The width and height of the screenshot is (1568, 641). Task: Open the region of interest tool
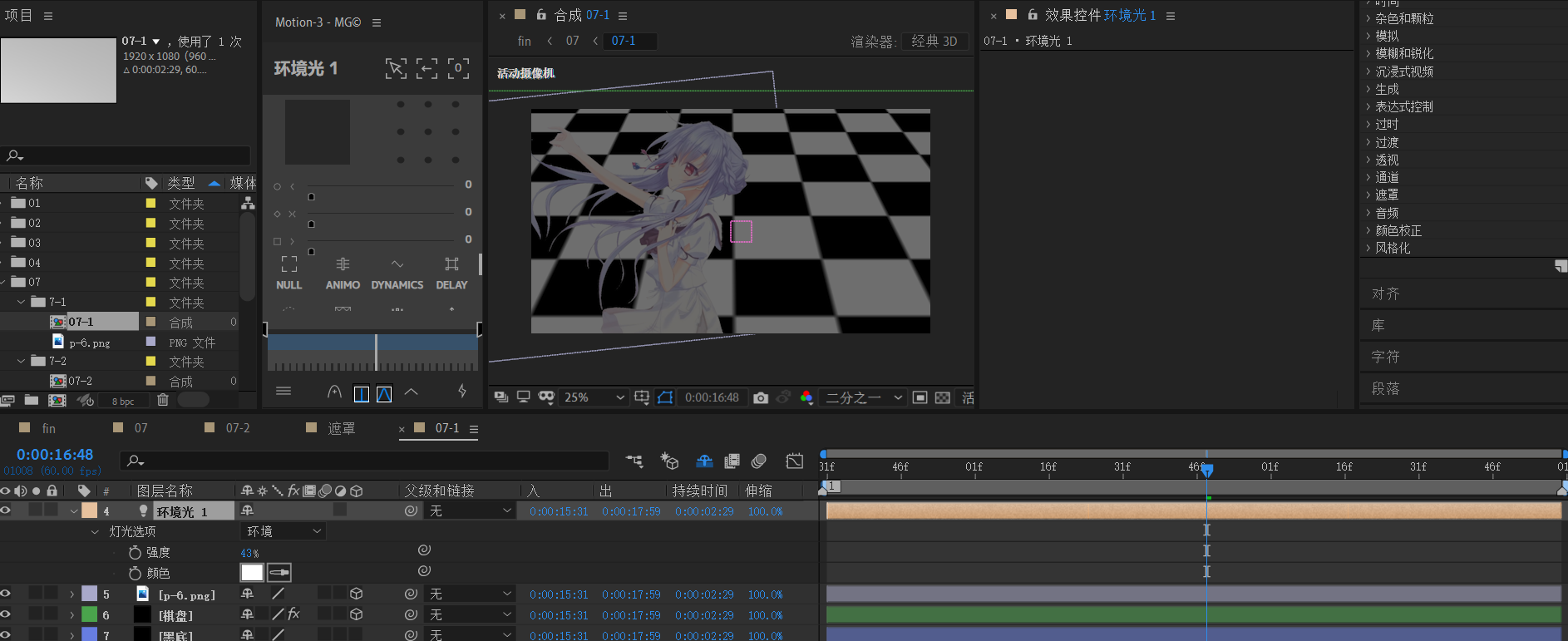tap(920, 397)
